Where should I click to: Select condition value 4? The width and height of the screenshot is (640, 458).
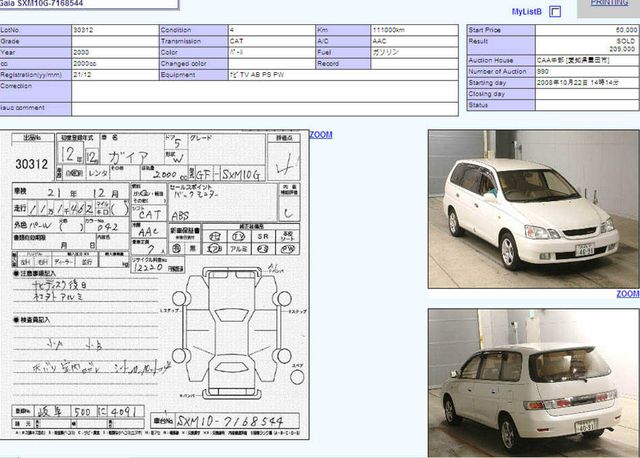click(x=232, y=30)
